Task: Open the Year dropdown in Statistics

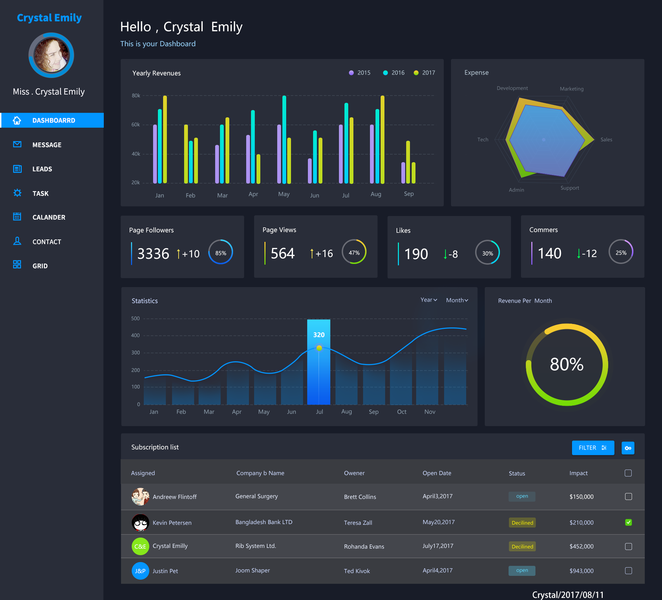Action: point(429,300)
